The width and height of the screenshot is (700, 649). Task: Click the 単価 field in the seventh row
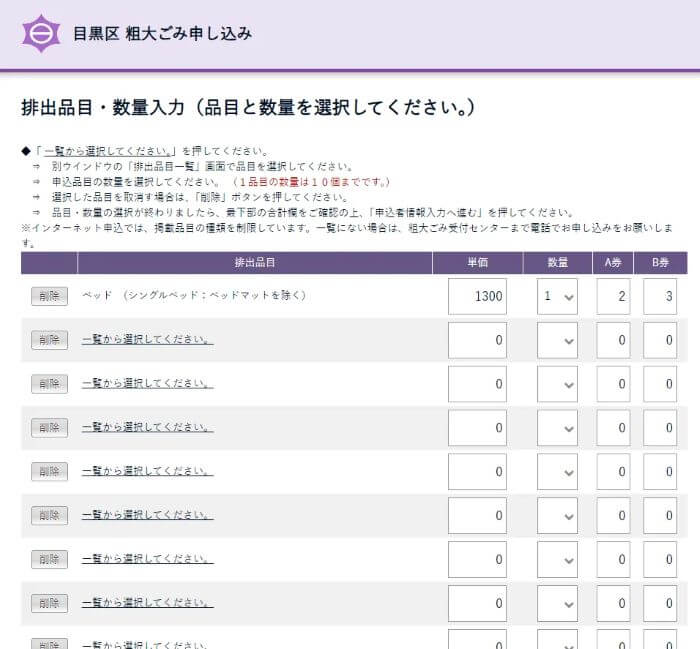tap(477, 559)
